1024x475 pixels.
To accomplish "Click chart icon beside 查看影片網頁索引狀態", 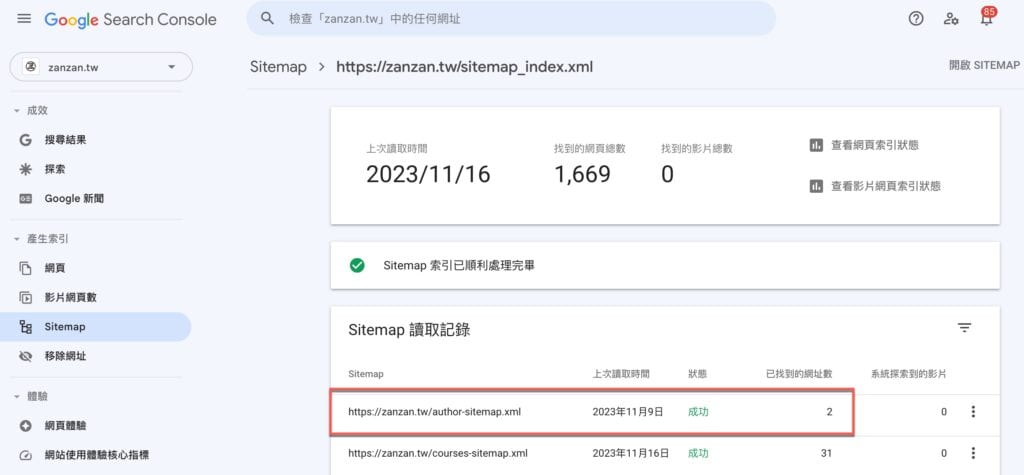I will coord(816,186).
